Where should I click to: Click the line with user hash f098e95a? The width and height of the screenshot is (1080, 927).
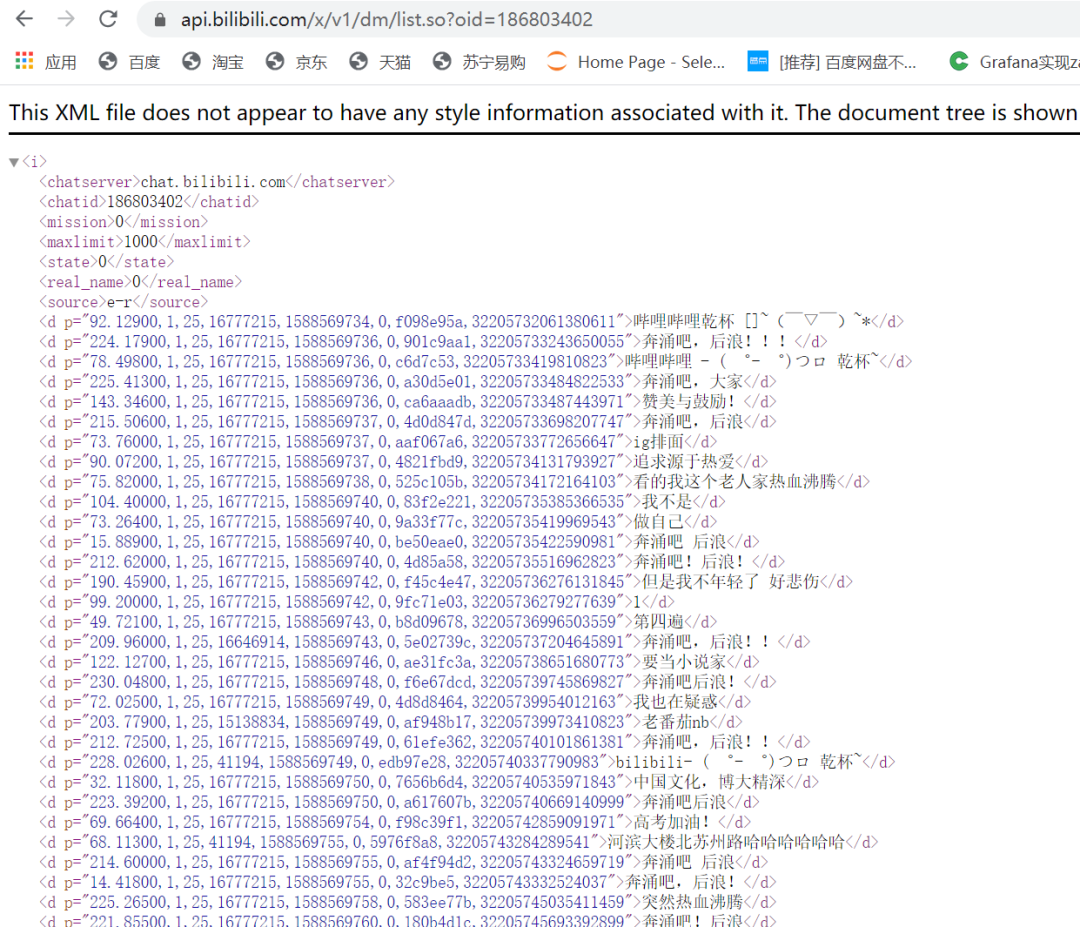(472, 322)
